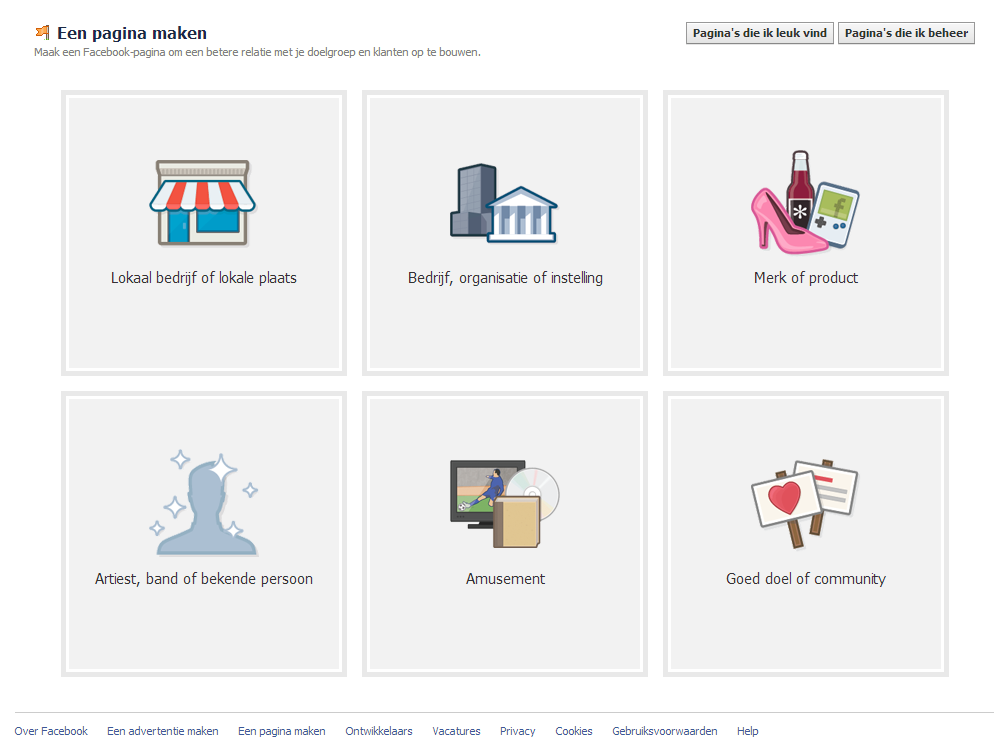Click the orange flag icon beside page title
The width and height of the screenshot is (994, 745).
42,32
